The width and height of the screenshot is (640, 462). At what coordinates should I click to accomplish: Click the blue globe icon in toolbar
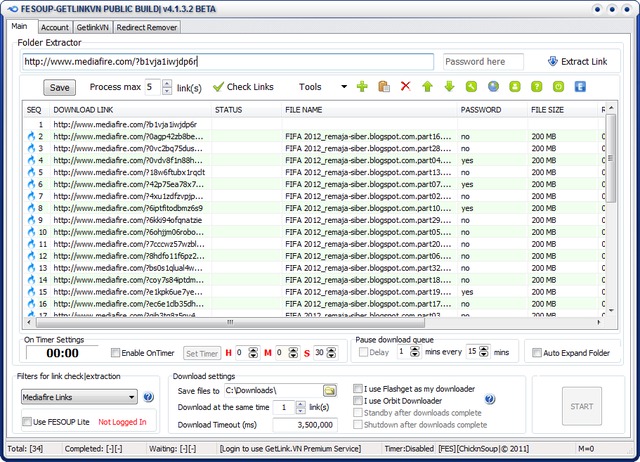pos(493,87)
